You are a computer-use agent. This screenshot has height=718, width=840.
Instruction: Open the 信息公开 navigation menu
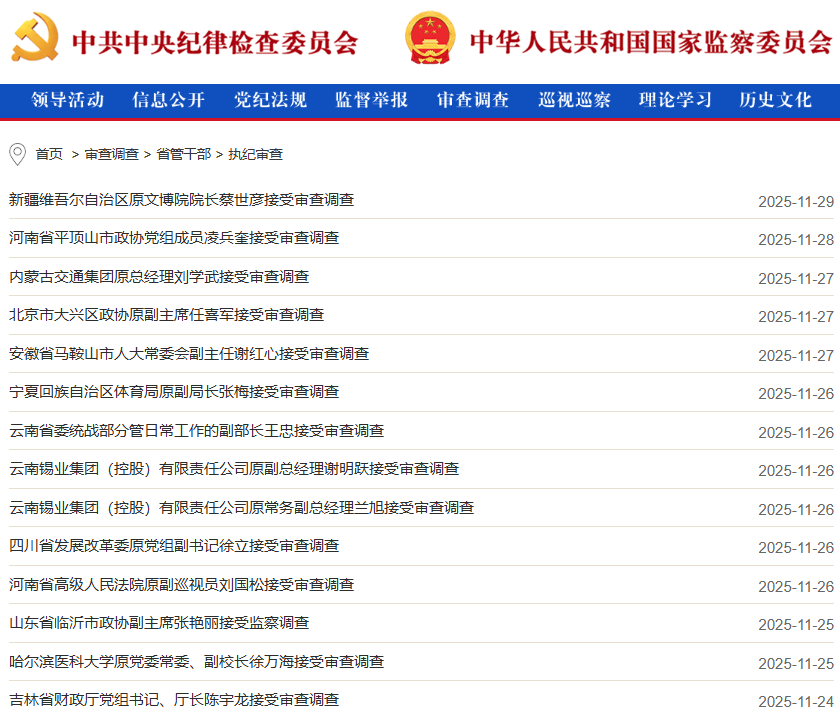168,100
